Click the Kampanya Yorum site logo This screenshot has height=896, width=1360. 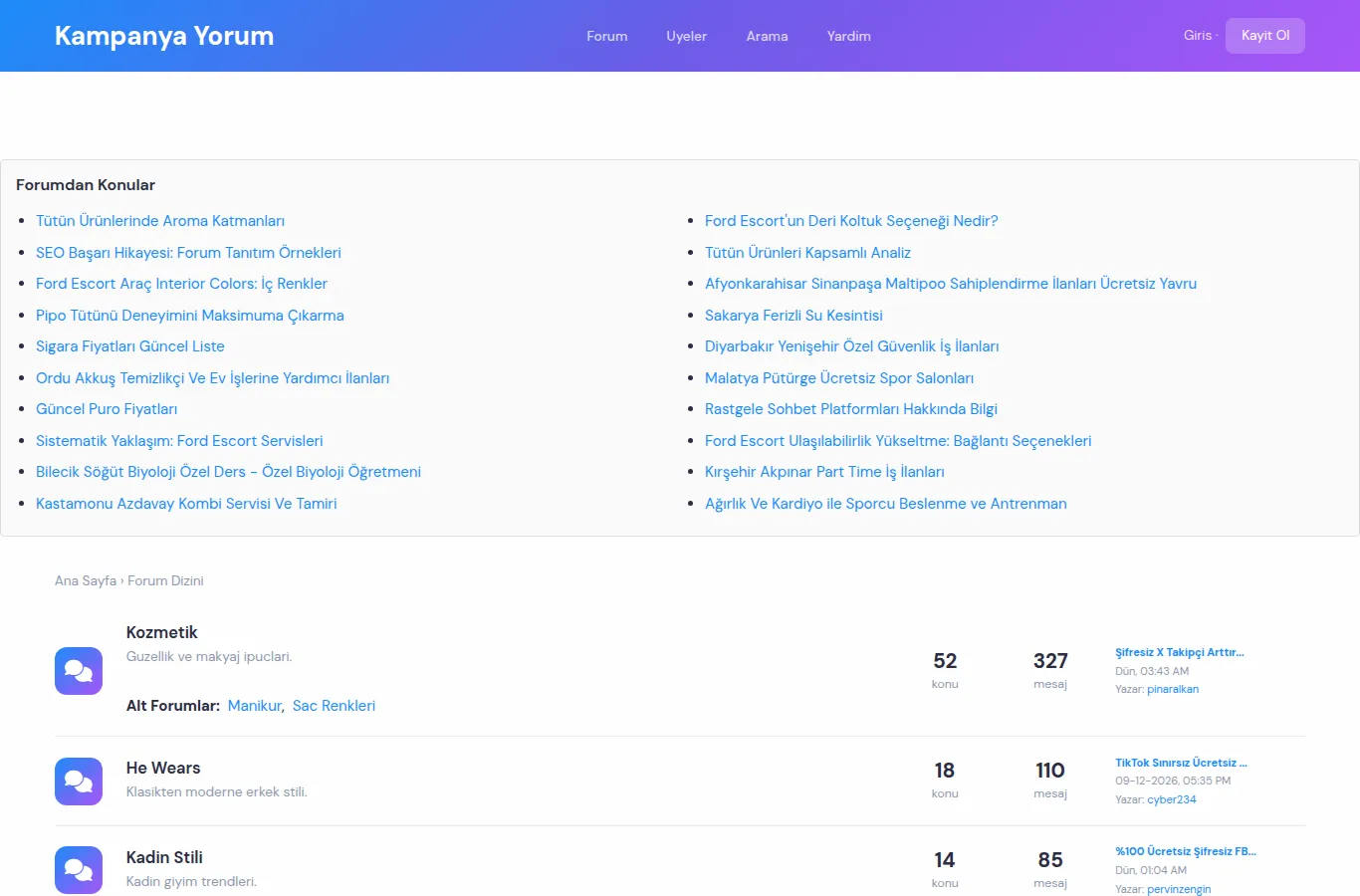pyautogui.click(x=164, y=36)
